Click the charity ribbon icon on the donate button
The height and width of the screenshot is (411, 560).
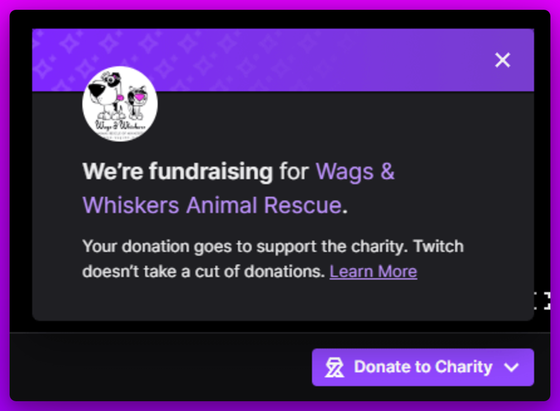[335, 367]
